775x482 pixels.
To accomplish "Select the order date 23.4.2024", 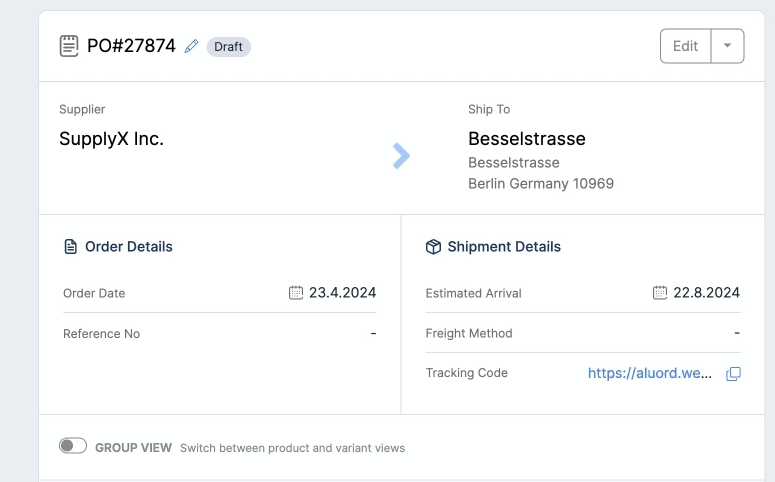I will pyautogui.click(x=343, y=293).
